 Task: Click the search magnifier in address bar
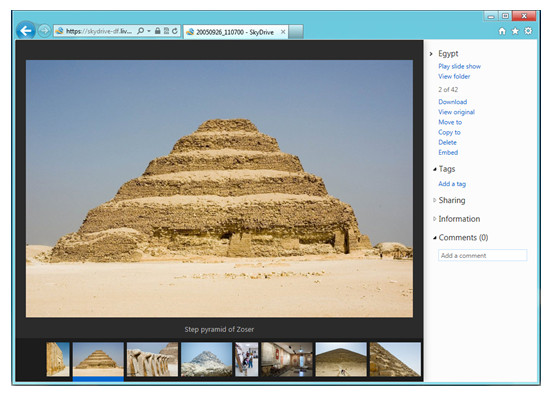pos(140,31)
